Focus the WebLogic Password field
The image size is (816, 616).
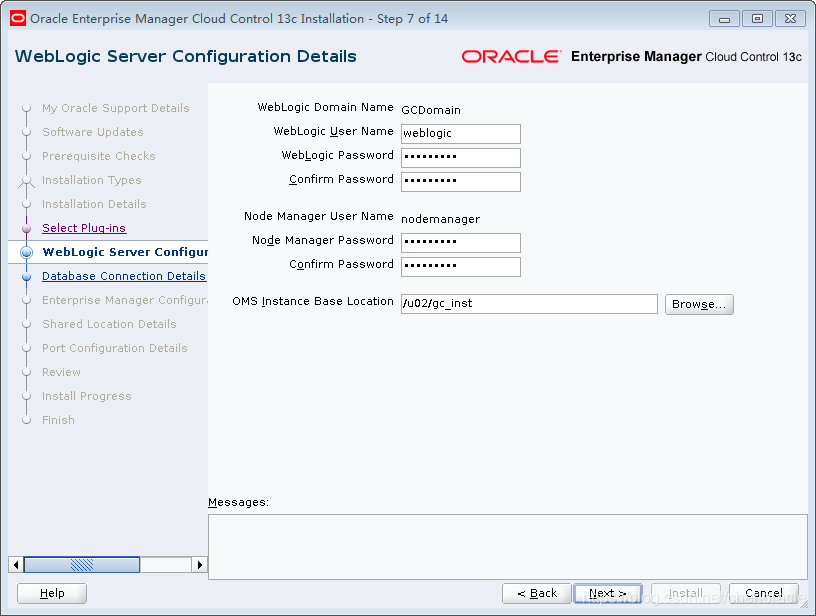(x=461, y=158)
